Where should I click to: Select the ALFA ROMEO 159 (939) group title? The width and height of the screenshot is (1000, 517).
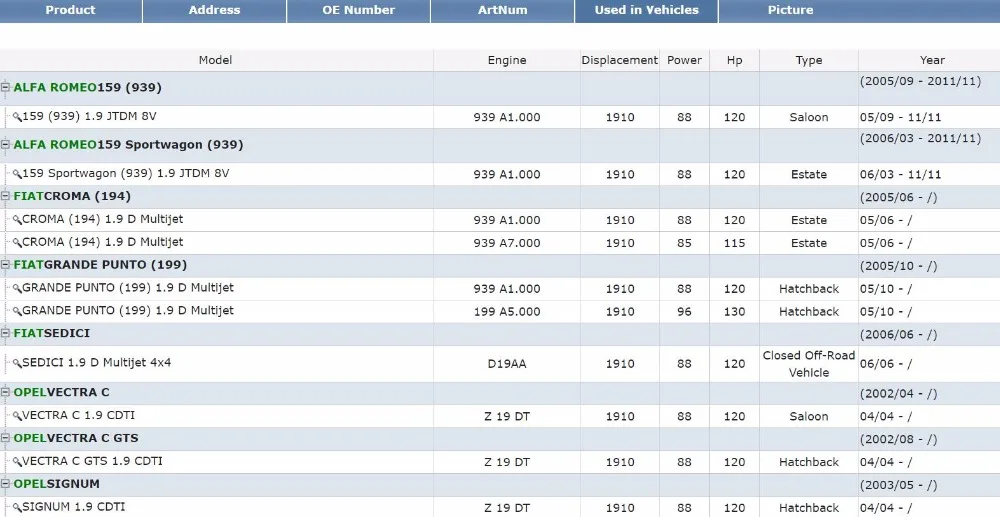pyautogui.click(x=87, y=87)
